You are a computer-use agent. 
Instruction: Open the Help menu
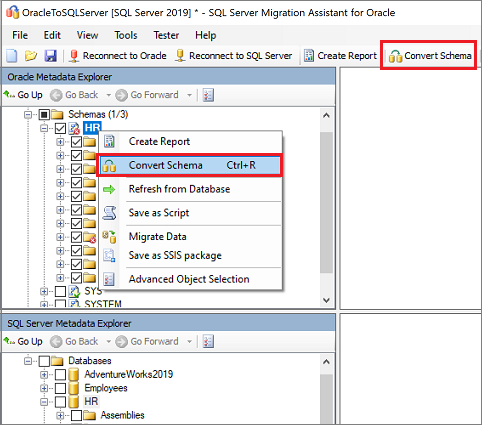tap(206, 35)
